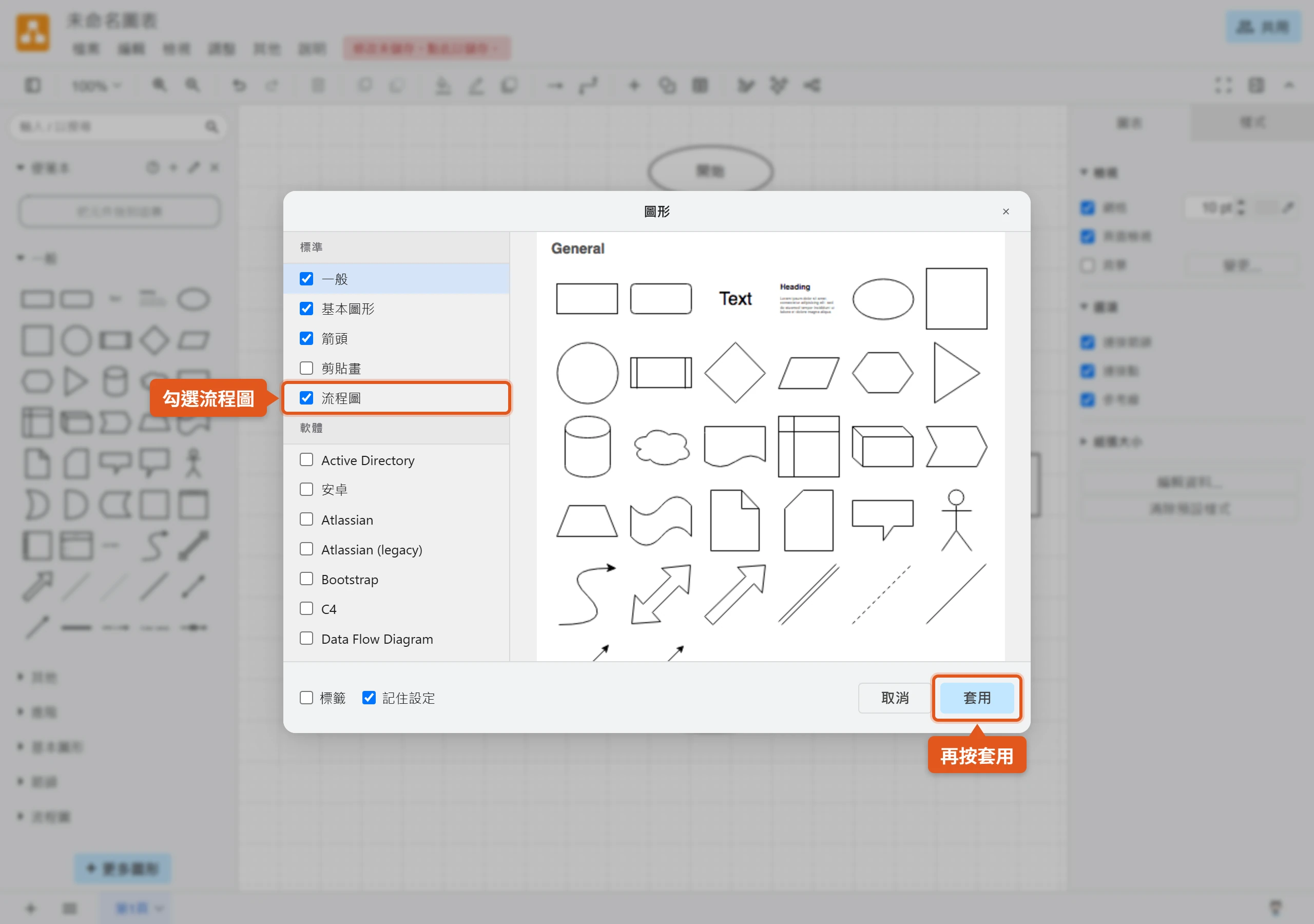
Task: Select the Heading text shape
Action: [x=807, y=298]
